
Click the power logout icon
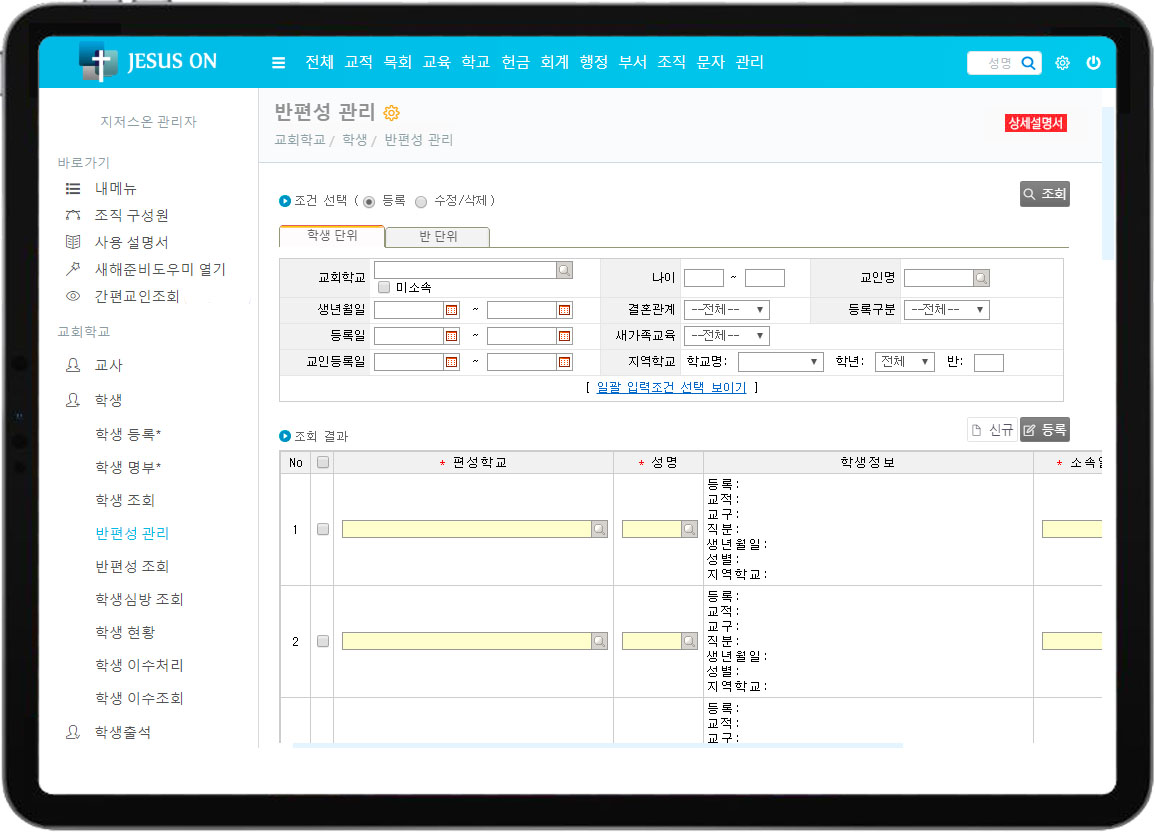point(1093,63)
